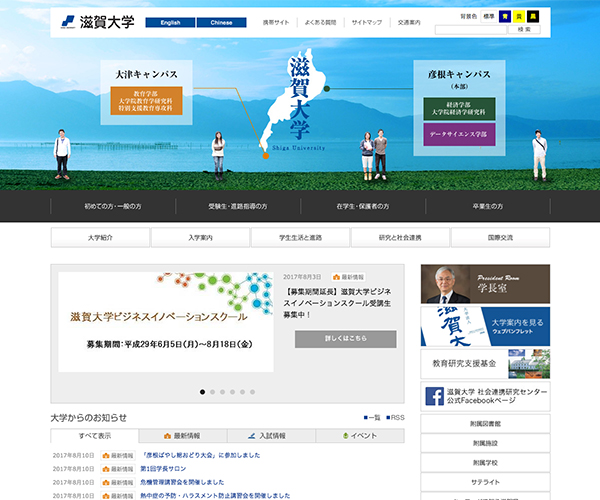Open 受験生・進路指導の方 menu
The height and width of the screenshot is (500, 600).
point(238,206)
